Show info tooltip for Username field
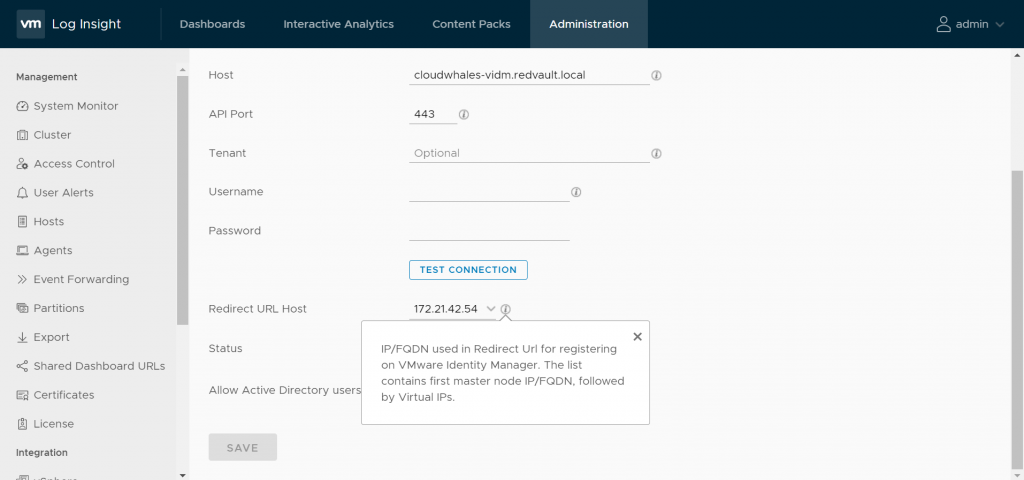The width and height of the screenshot is (1024, 480). click(x=576, y=192)
